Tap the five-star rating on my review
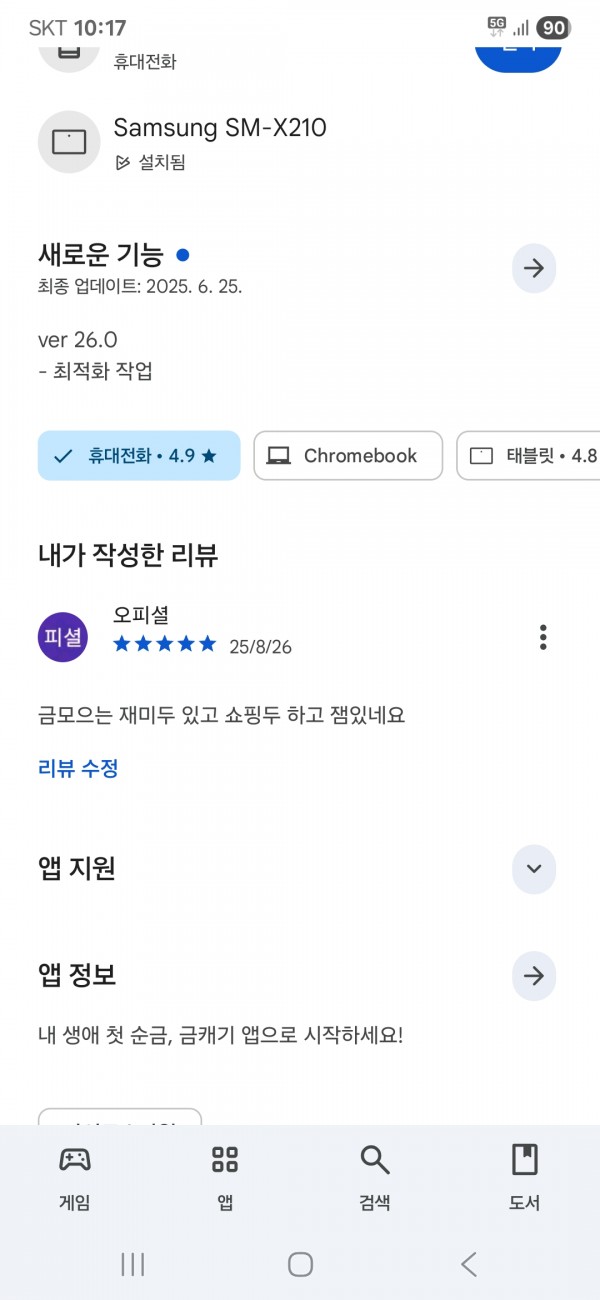Screen dimensions: 600x1300 [165, 644]
